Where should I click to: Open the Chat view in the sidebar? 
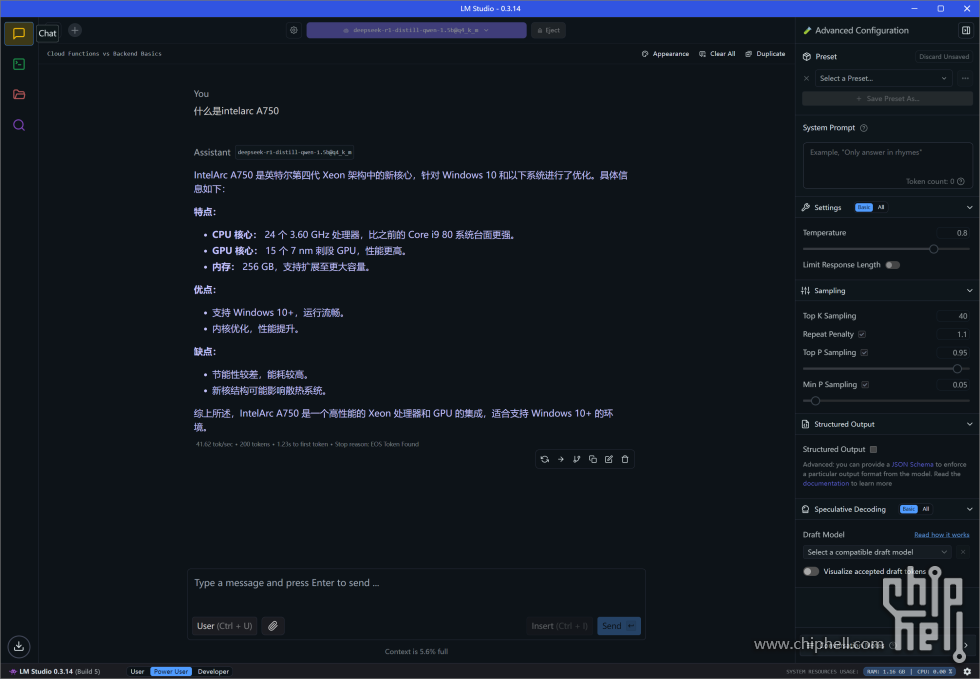click(x=19, y=33)
